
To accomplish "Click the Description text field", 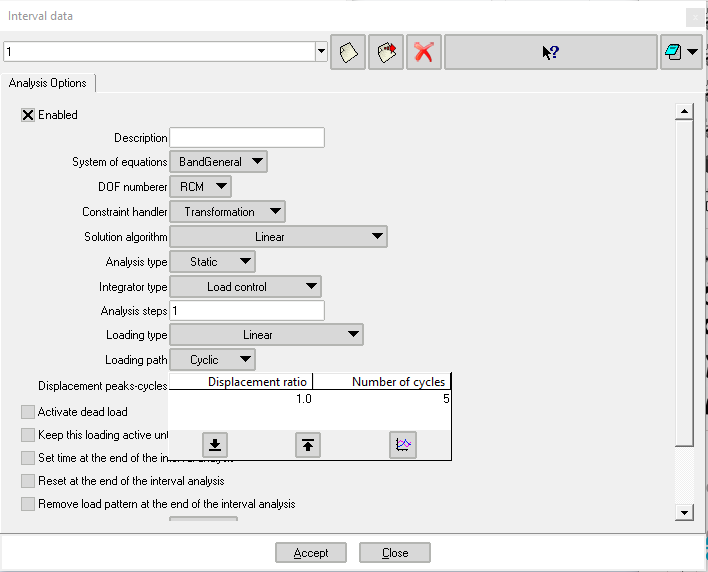I will point(247,138).
